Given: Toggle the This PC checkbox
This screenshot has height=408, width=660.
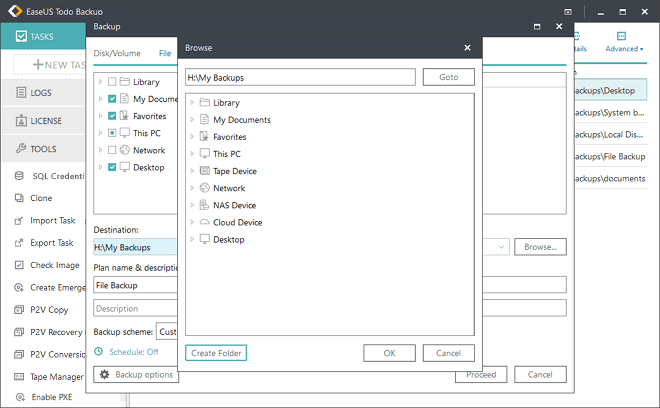Looking at the screenshot, I should tap(112, 133).
